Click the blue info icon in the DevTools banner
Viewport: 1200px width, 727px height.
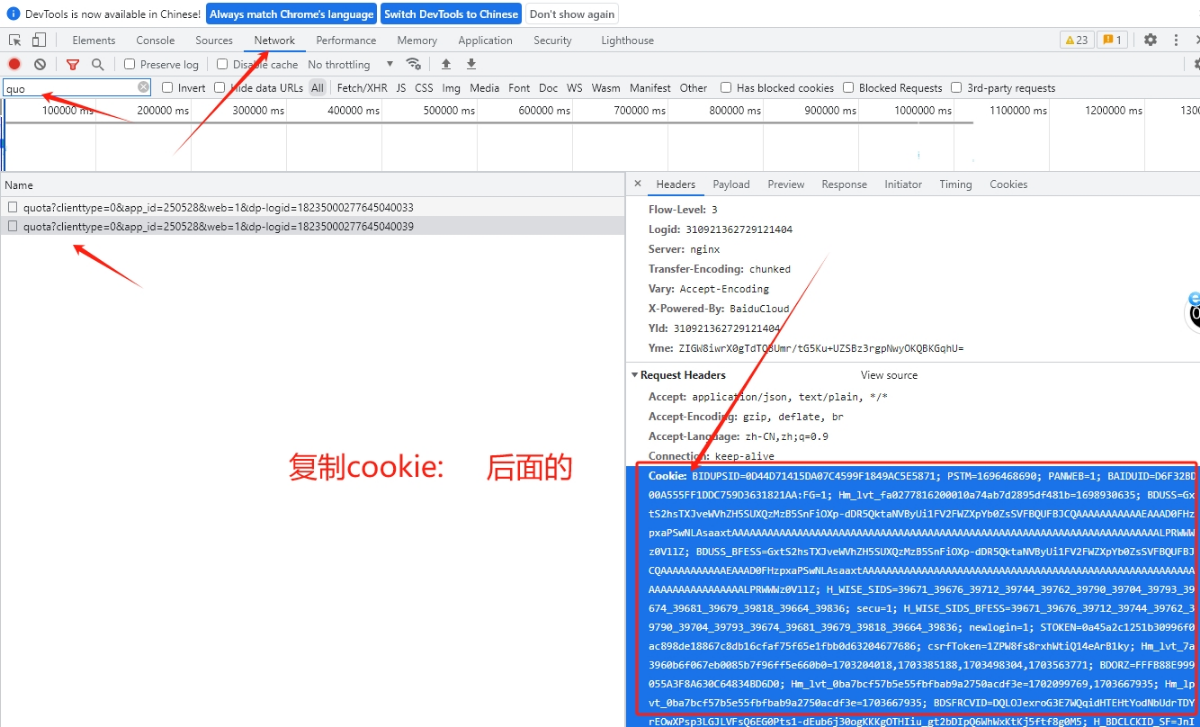click(14, 14)
